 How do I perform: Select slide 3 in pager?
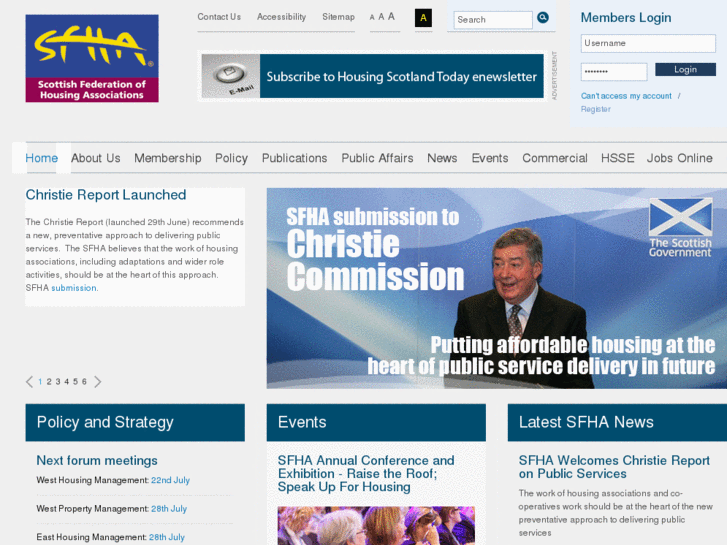(x=58, y=382)
